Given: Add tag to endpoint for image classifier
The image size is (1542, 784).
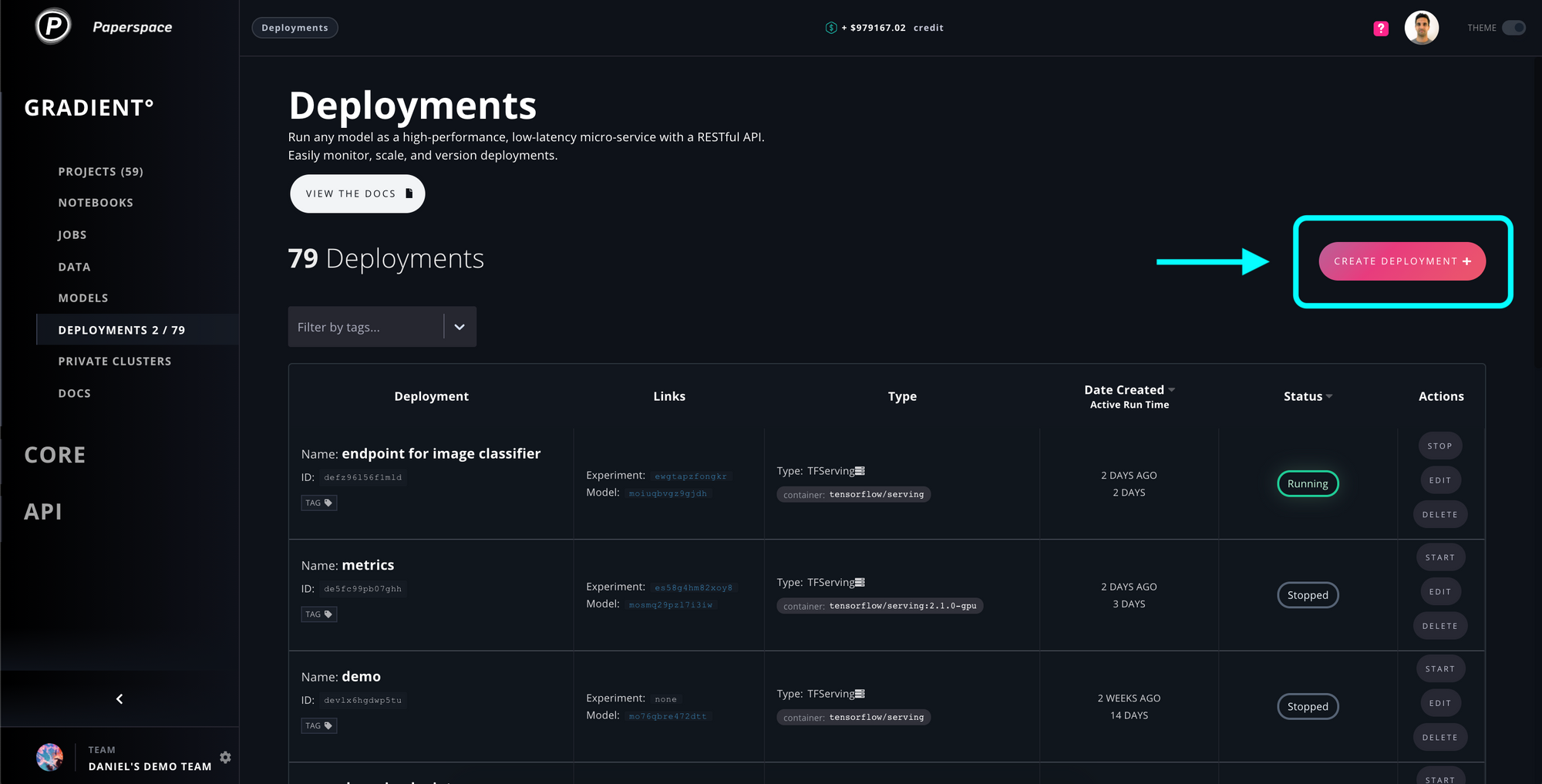Looking at the screenshot, I should [x=318, y=503].
